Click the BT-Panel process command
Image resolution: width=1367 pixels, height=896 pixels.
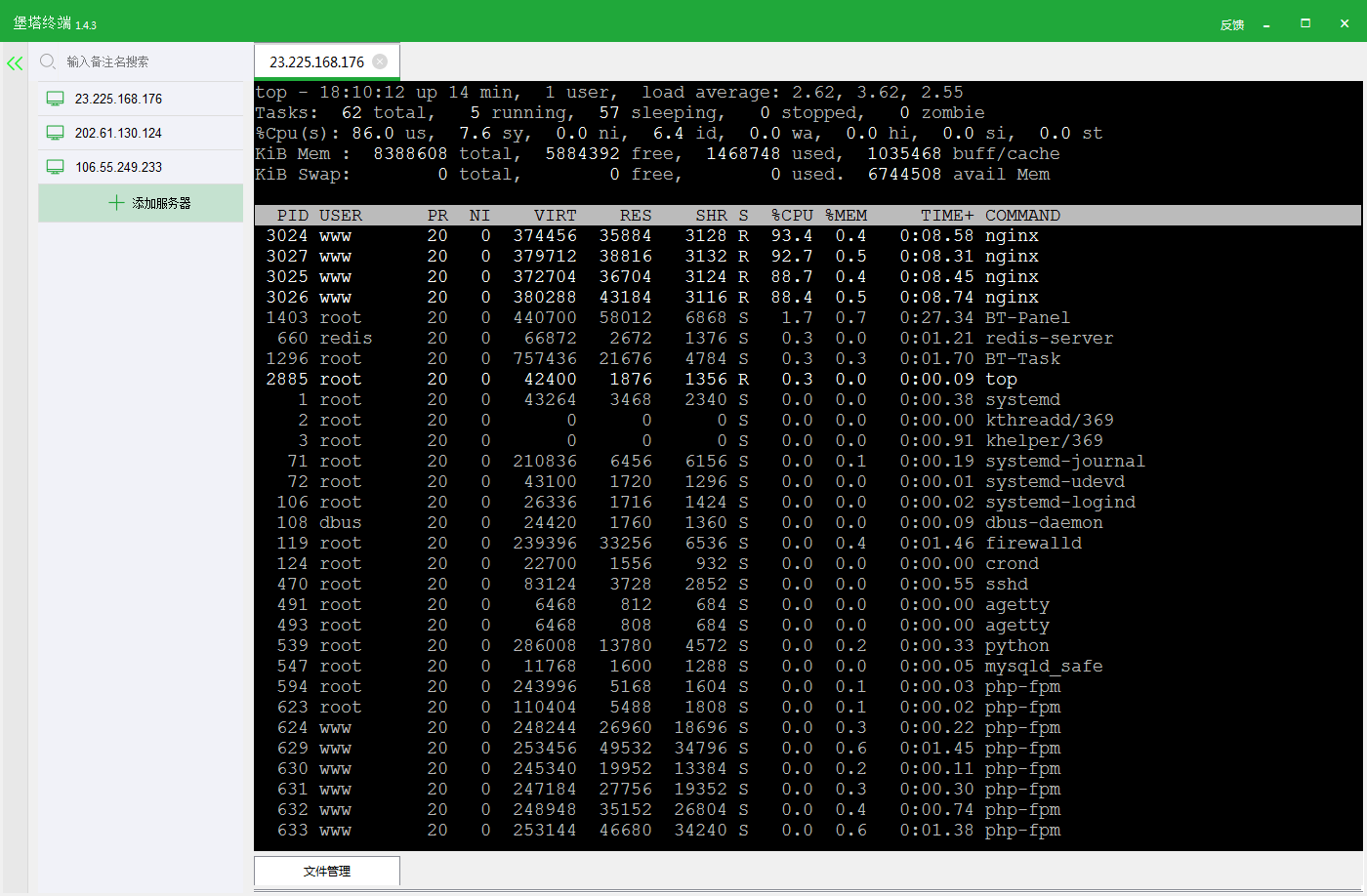pos(1027,318)
